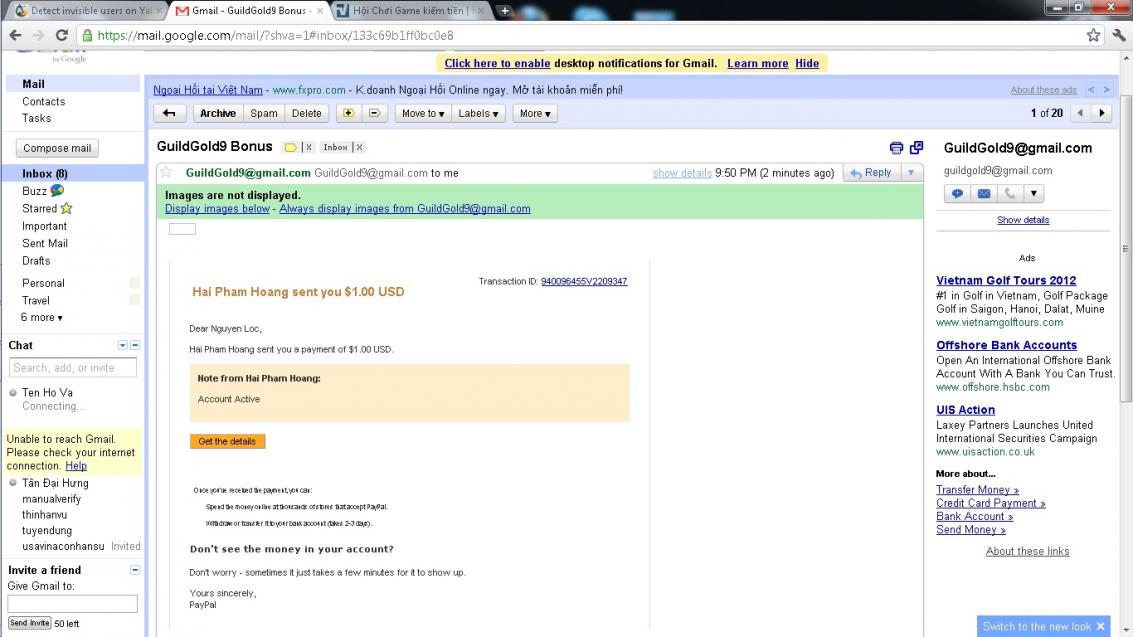
Task: Mark message as Spam
Action: (x=264, y=113)
